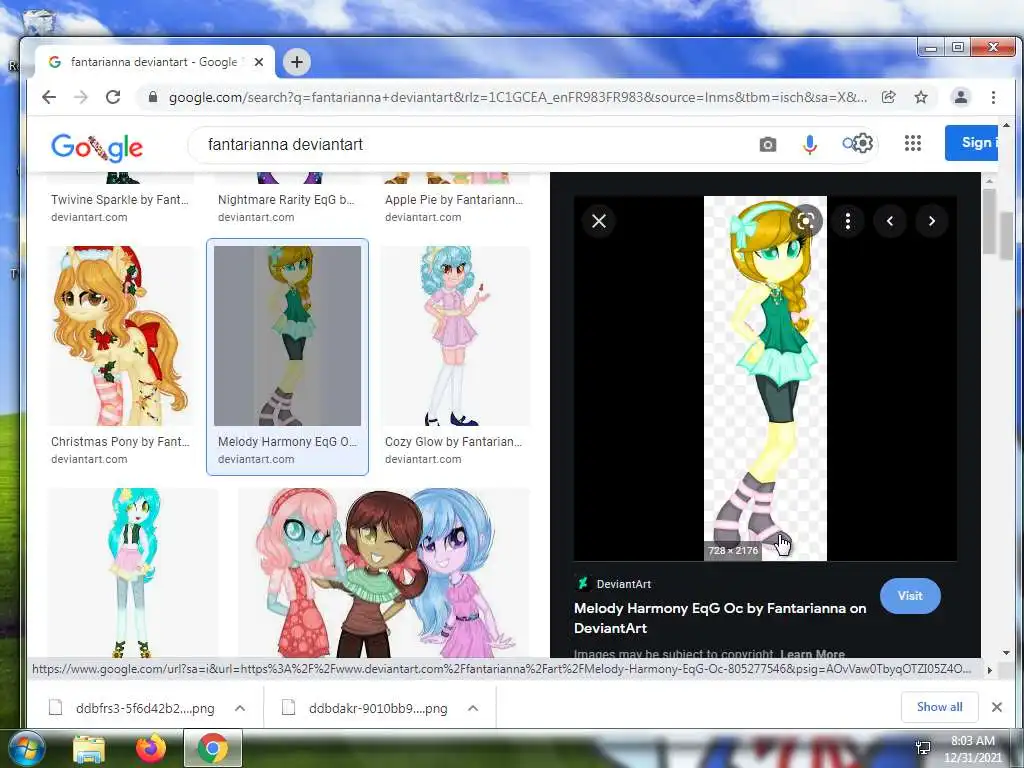The width and height of the screenshot is (1024, 768).
Task: Open the Google apps grid
Action: [913, 143]
